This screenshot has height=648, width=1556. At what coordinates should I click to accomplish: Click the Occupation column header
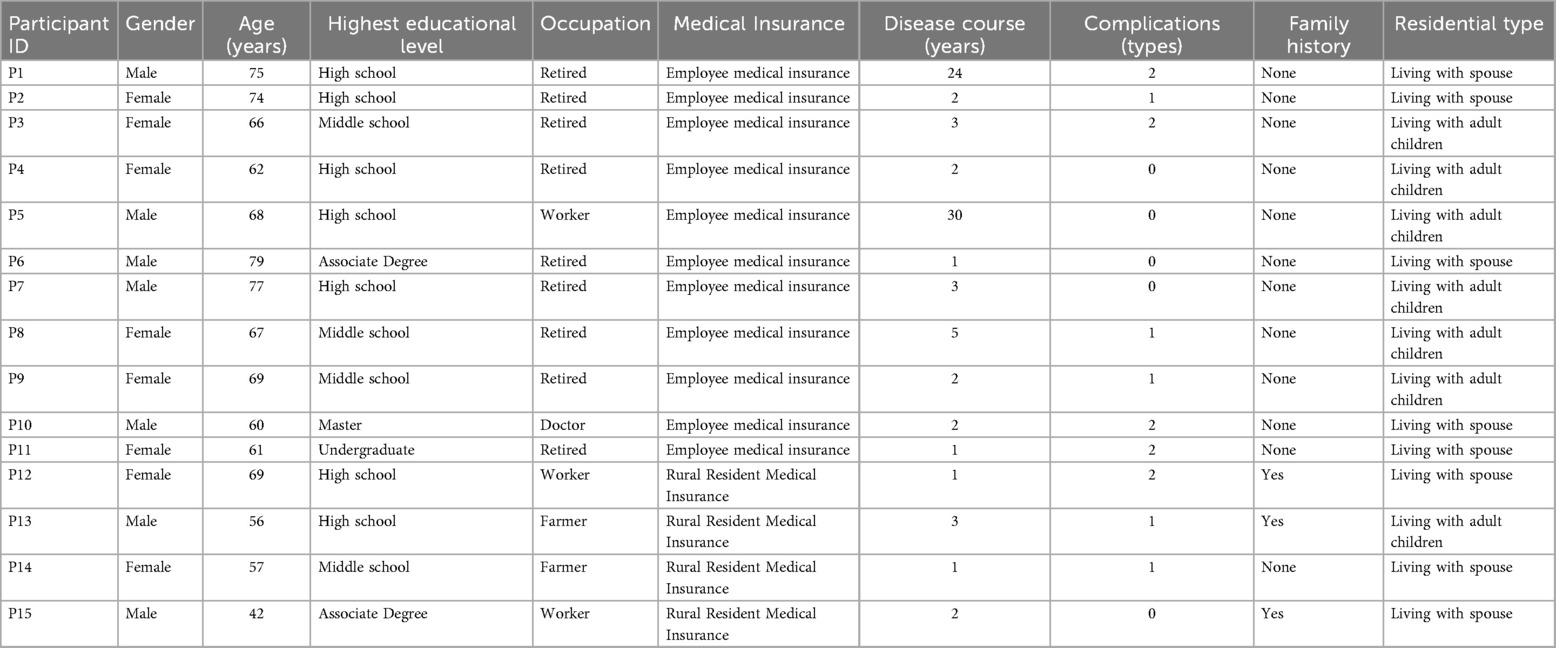pos(595,24)
